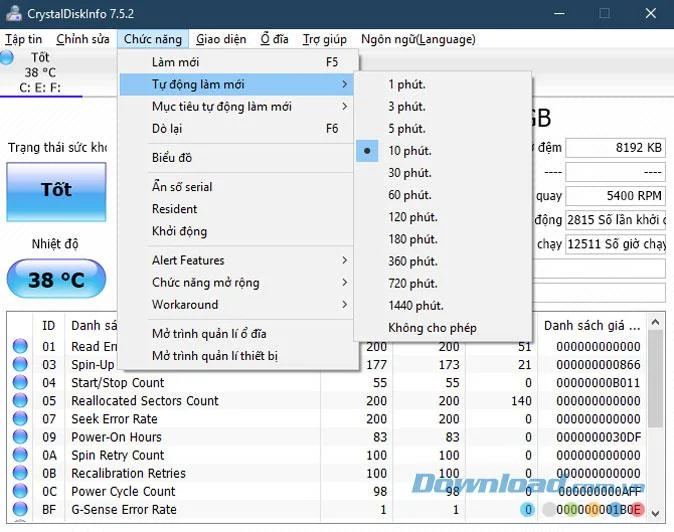Open the Giao diện menu

coord(221,39)
